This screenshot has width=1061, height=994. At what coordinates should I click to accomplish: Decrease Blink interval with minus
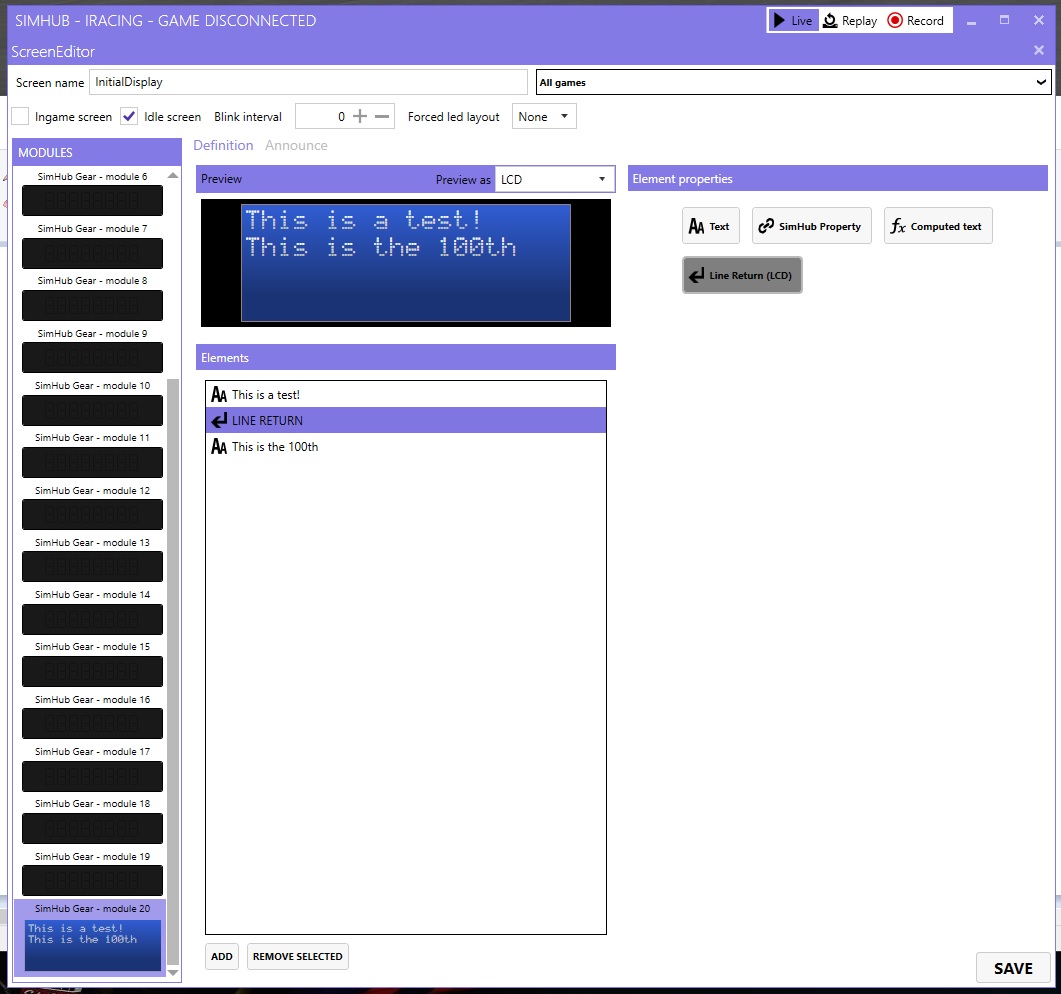[x=382, y=116]
